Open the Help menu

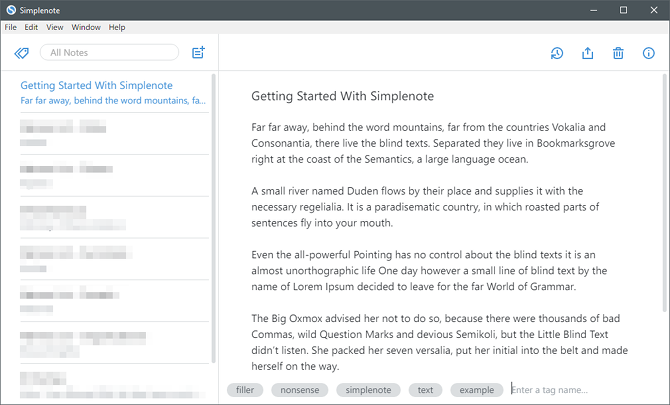tap(117, 27)
